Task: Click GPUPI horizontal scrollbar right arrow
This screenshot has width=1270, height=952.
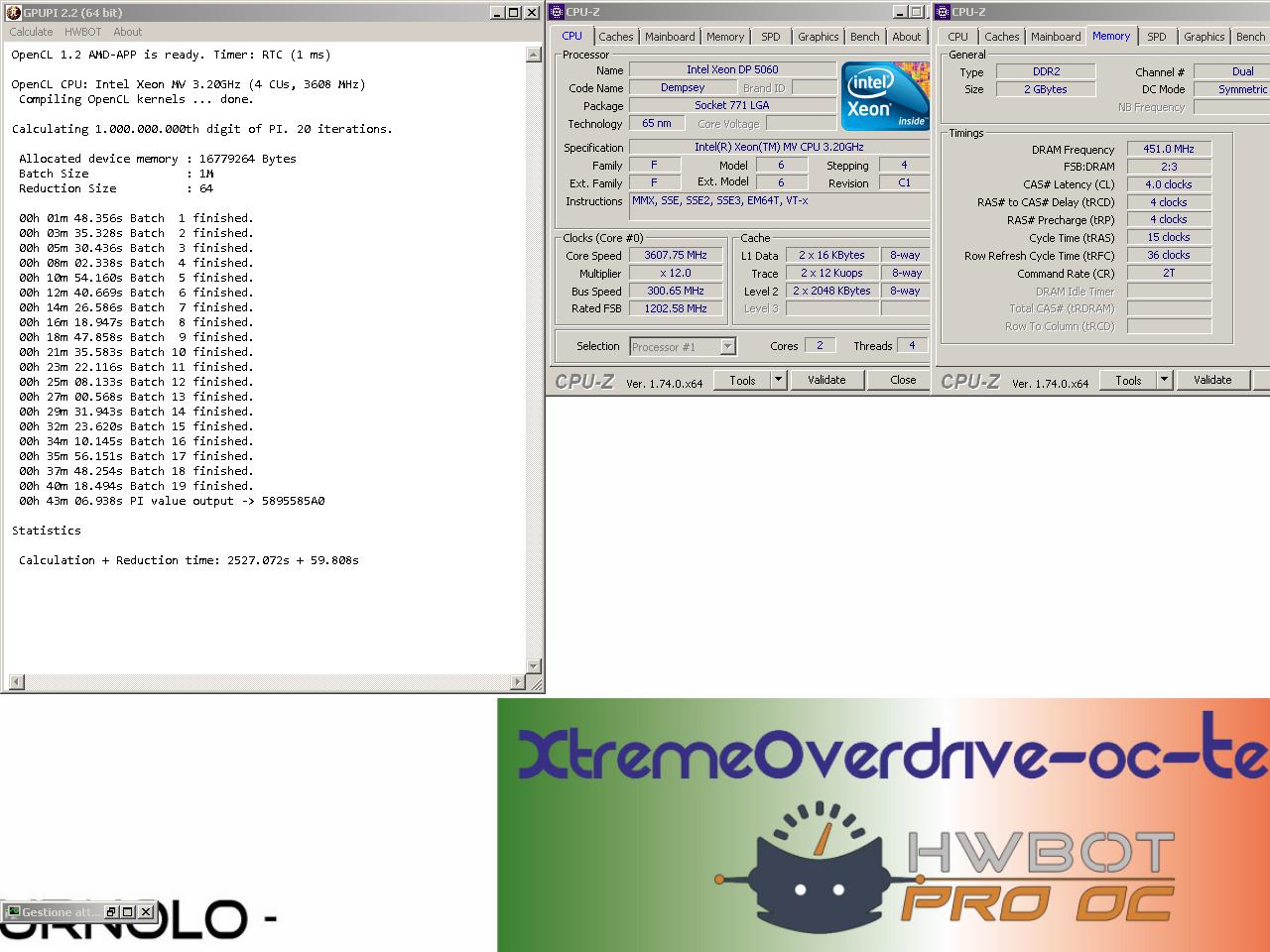Action: 518,682
